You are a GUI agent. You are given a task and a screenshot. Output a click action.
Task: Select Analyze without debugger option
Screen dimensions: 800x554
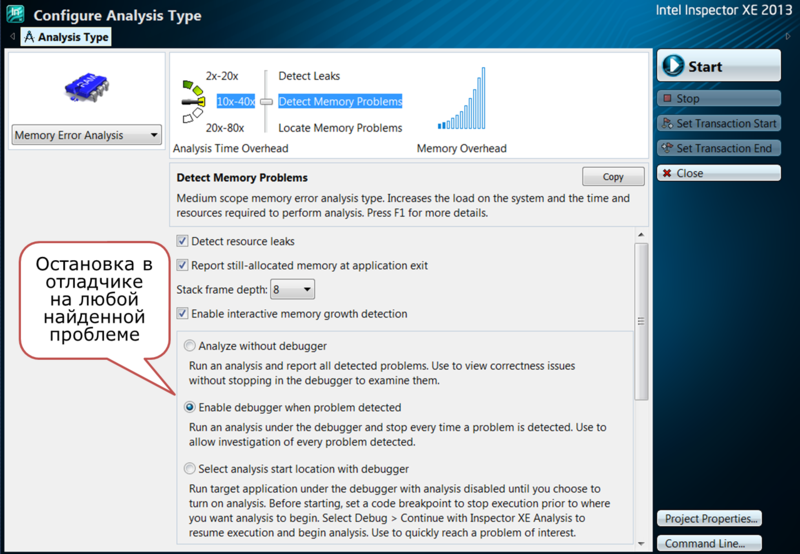[190, 346]
